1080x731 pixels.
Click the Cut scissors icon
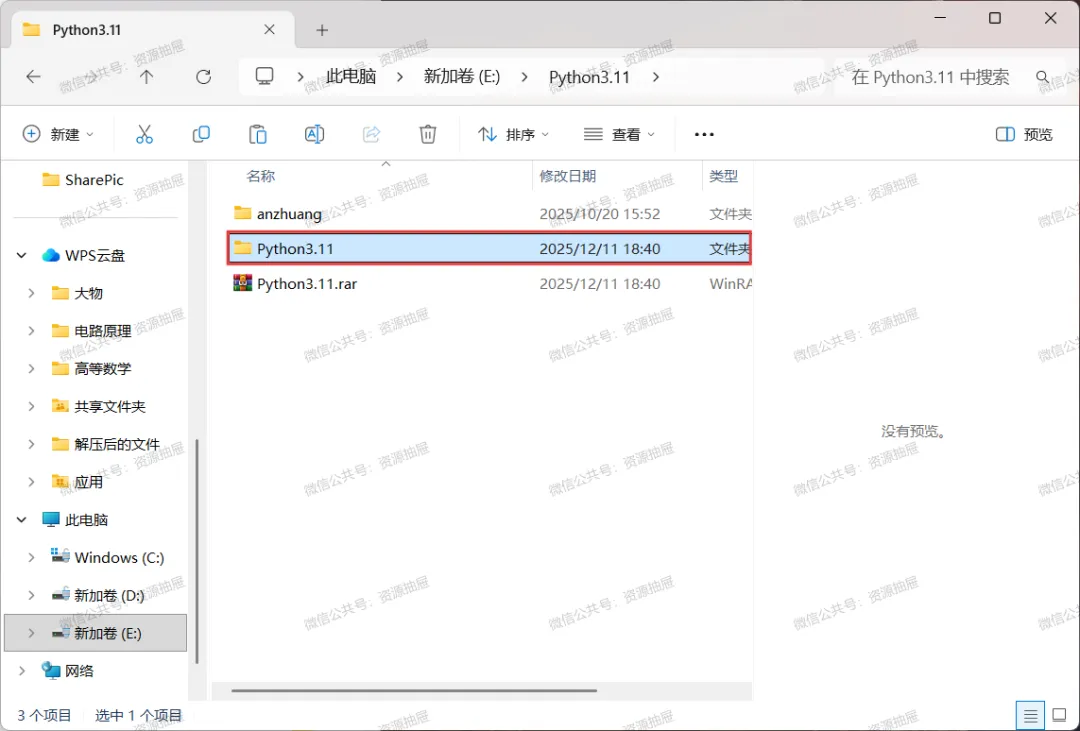pyautogui.click(x=144, y=134)
